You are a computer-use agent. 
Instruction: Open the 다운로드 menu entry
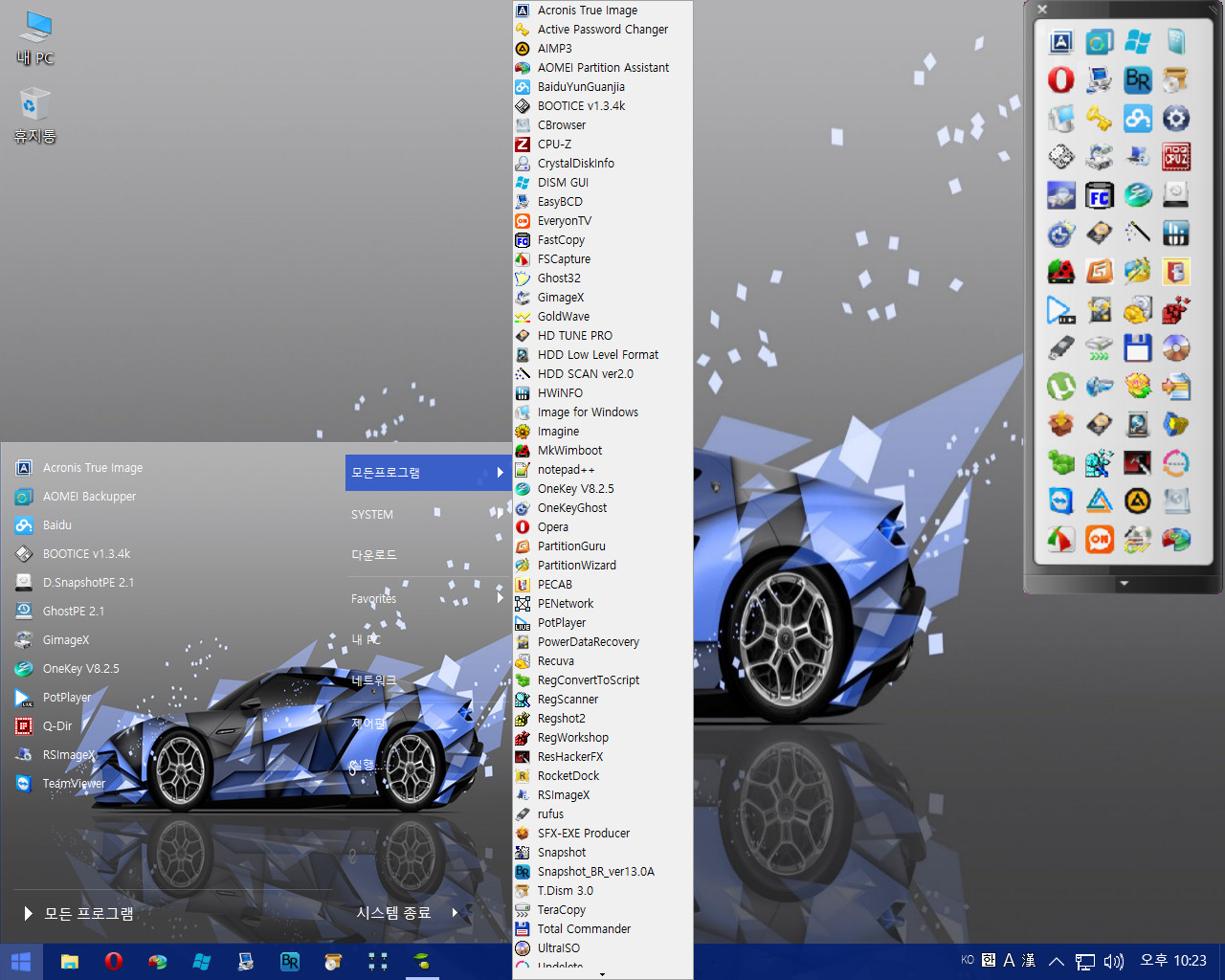pos(374,555)
